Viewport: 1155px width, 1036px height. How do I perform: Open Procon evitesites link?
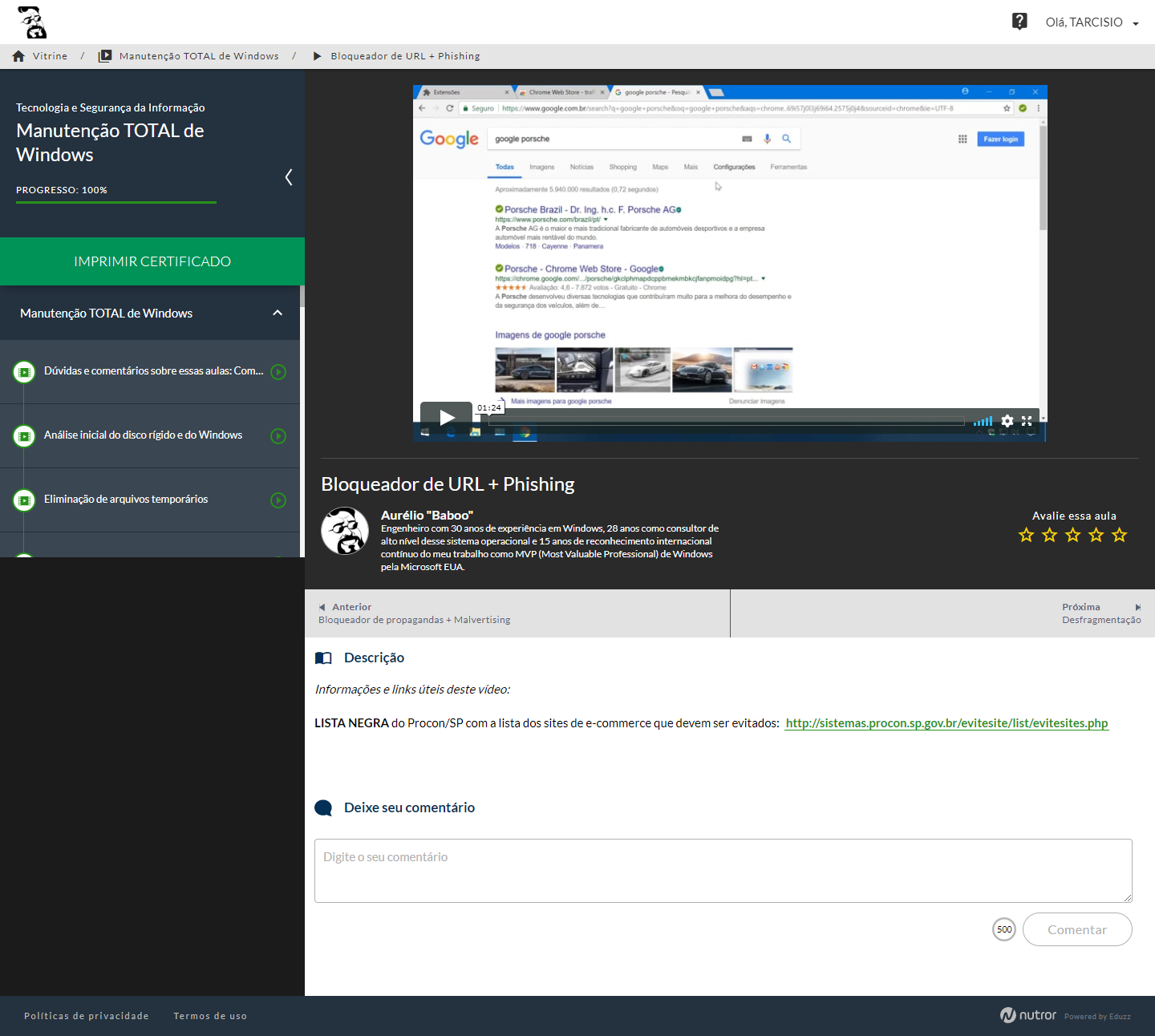pos(946,723)
